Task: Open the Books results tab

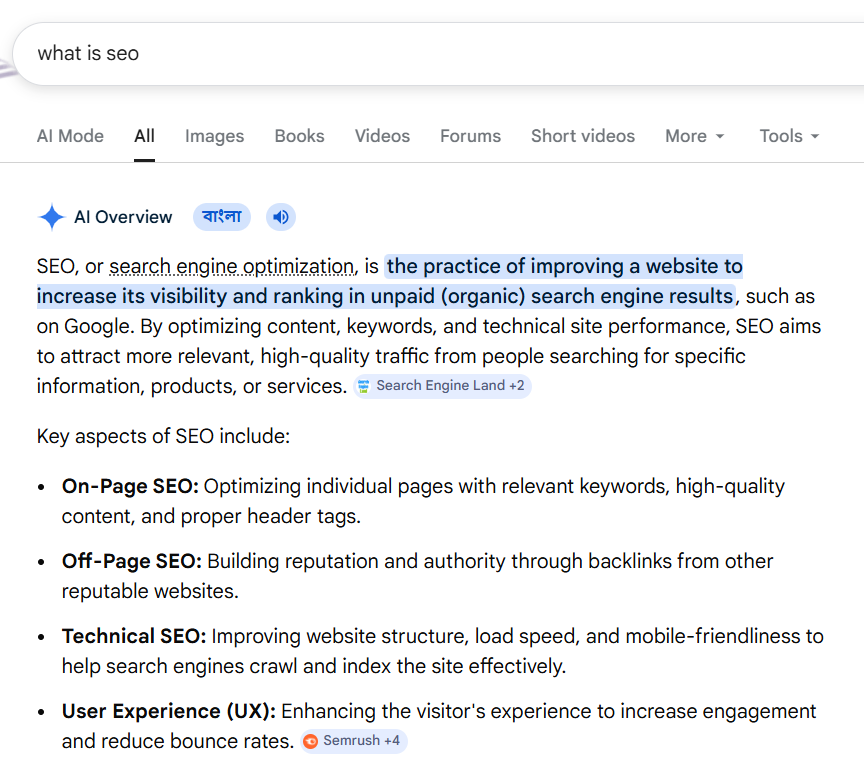Action: coord(299,136)
